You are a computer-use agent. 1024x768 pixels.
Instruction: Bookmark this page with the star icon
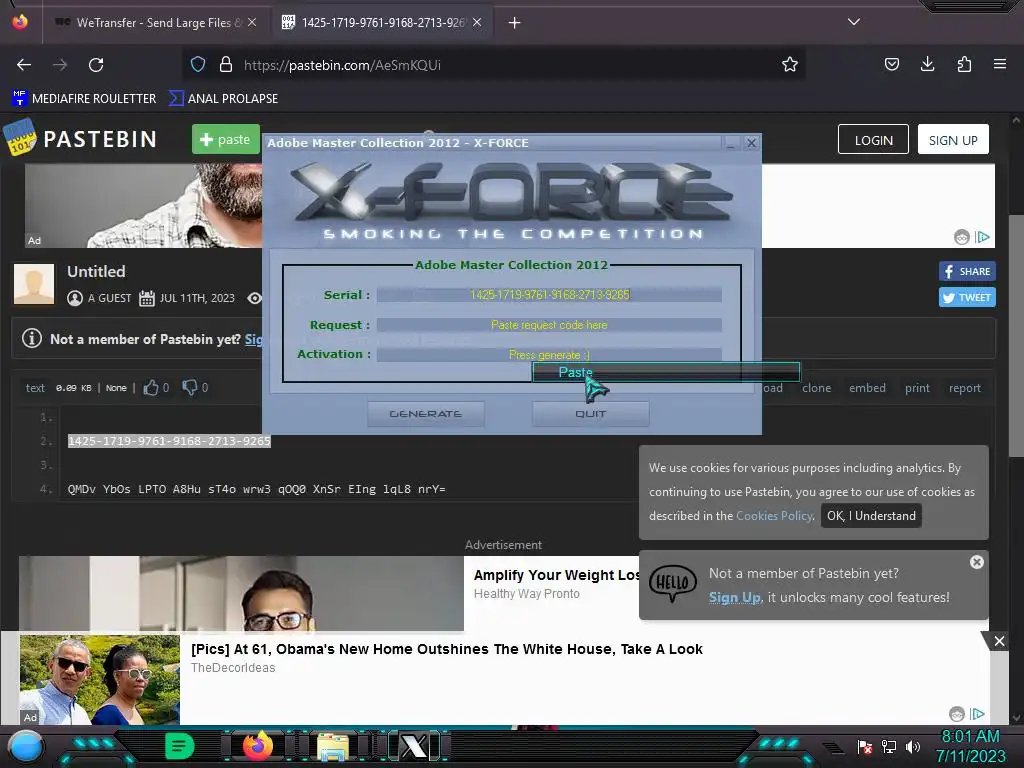(x=790, y=64)
